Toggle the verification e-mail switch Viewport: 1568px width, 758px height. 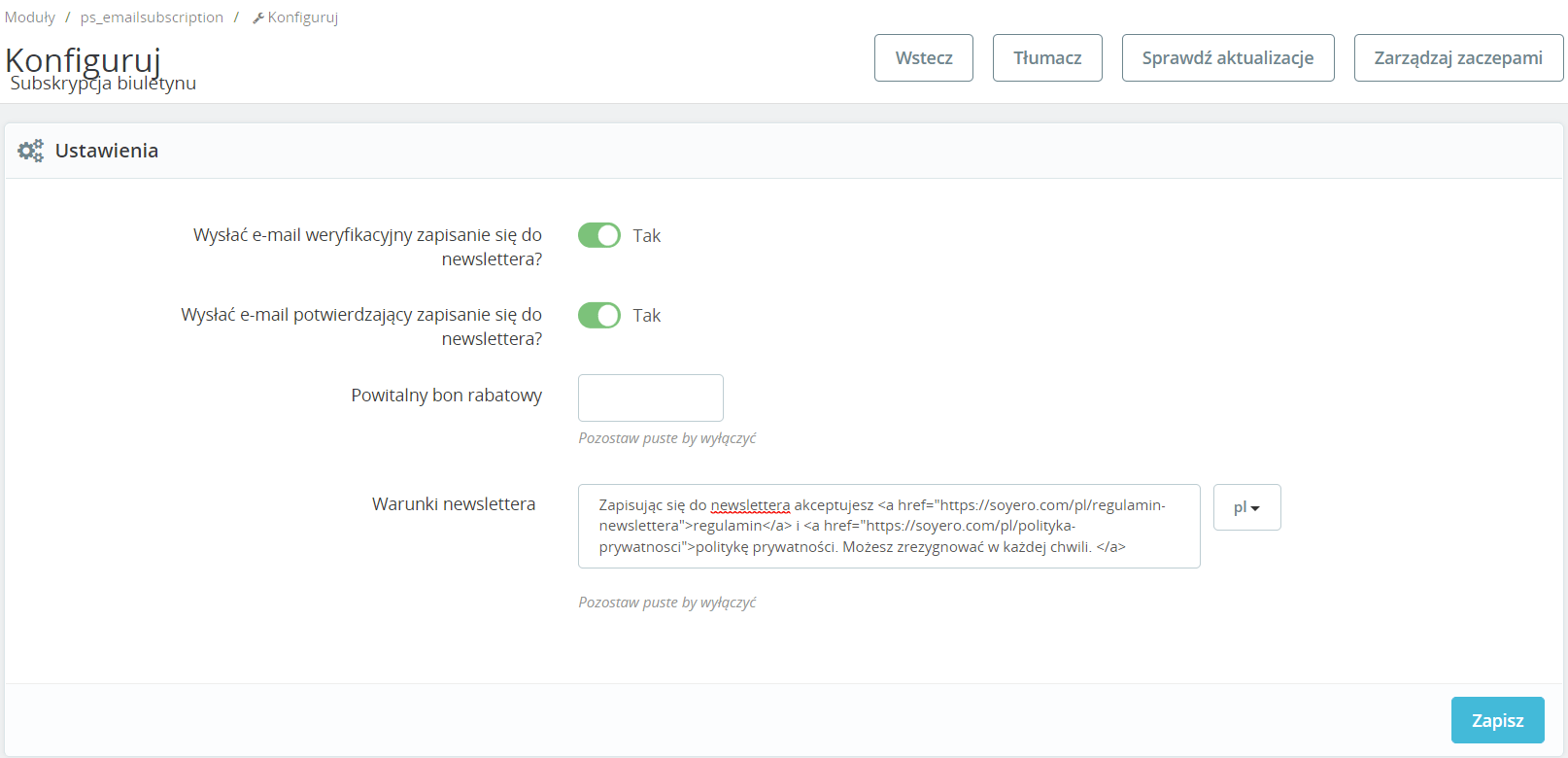tap(598, 235)
